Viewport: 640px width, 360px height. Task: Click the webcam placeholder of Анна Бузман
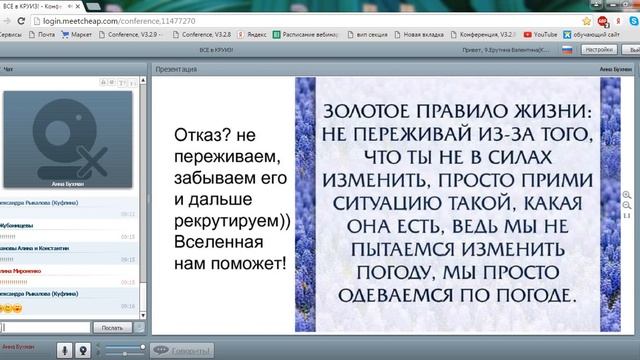tap(68, 139)
